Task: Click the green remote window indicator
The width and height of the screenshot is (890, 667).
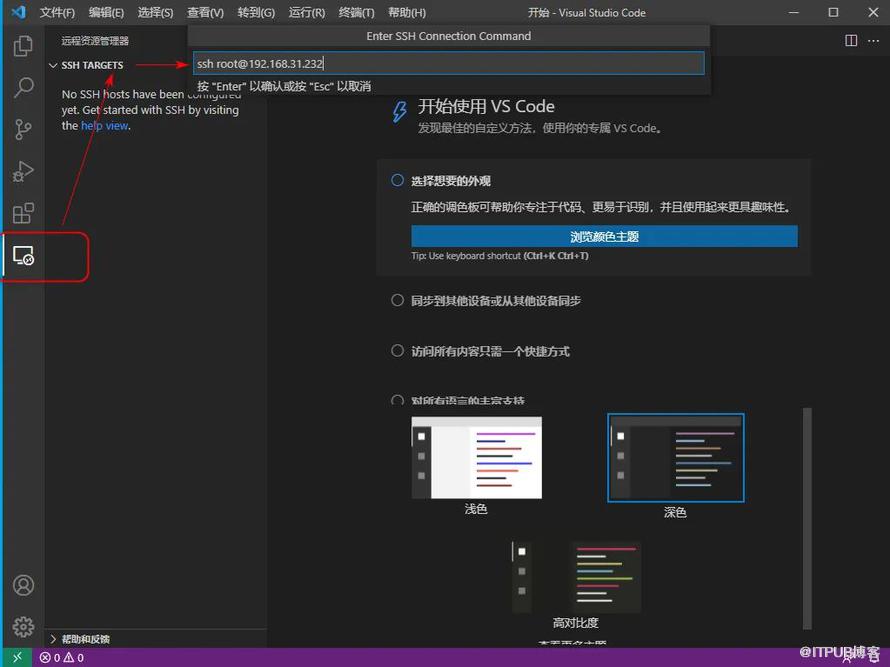Action: click(17, 658)
